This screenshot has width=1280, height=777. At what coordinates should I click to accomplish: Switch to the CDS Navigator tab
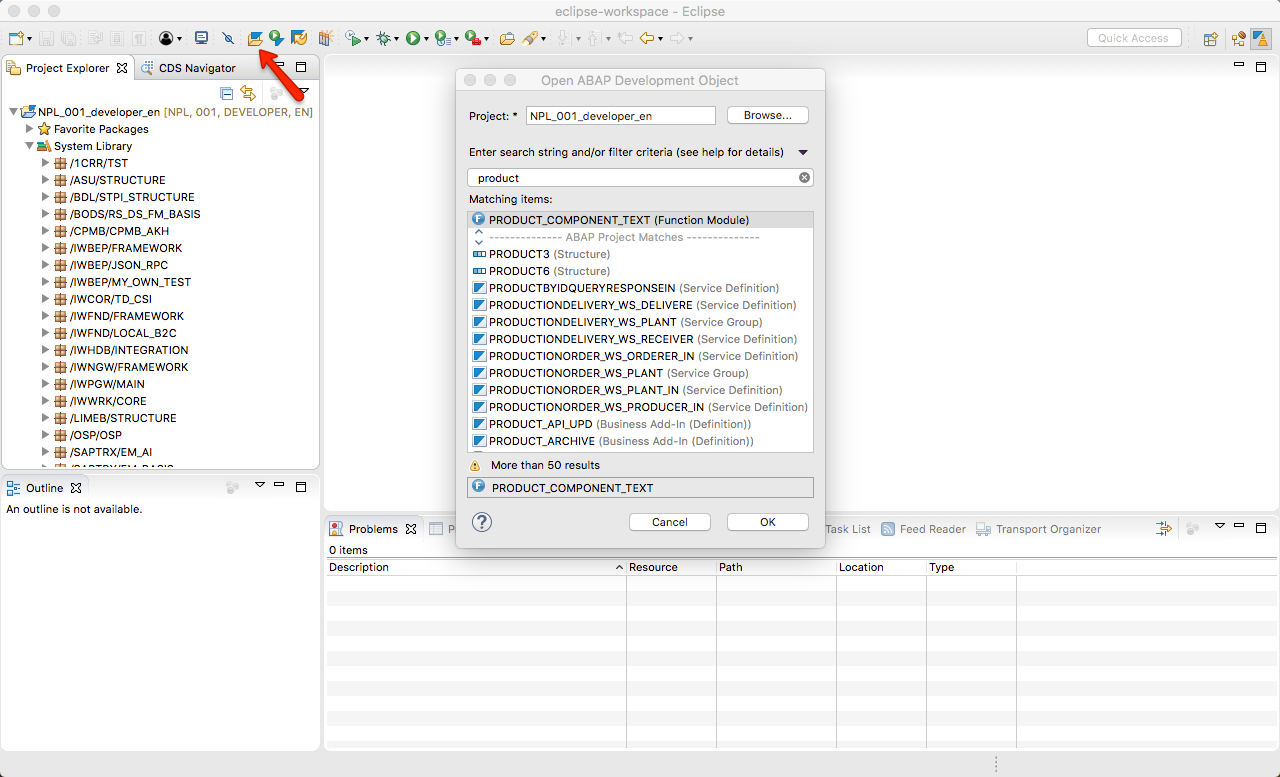[x=188, y=68]
